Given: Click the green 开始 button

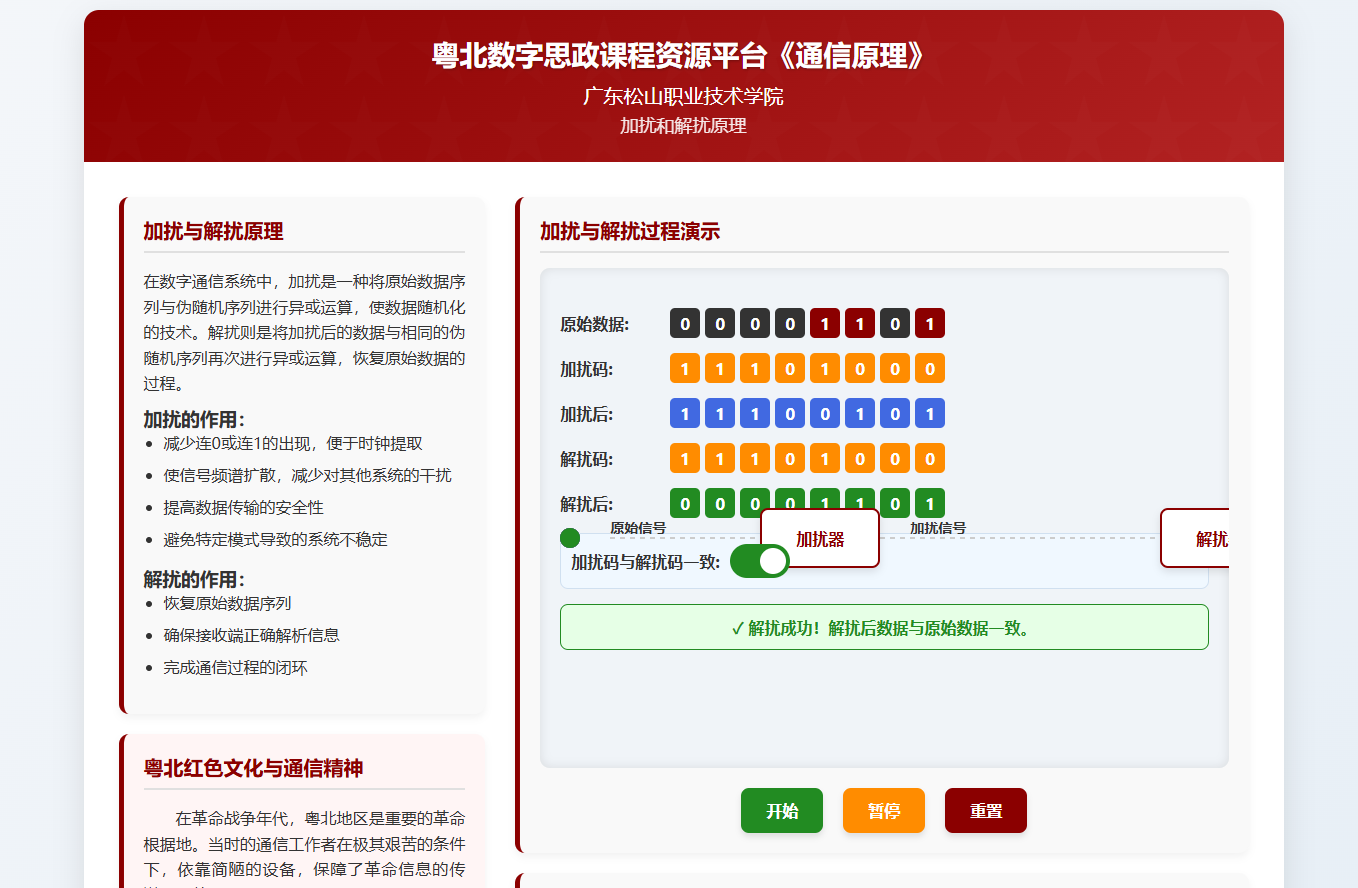Looking at the screenshot, I should point(781,810).
